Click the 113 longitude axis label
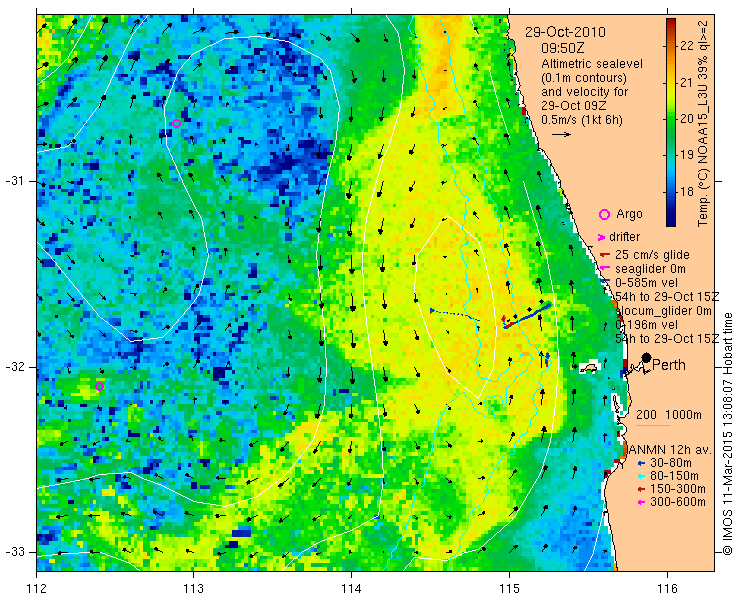 coord(193,588)
